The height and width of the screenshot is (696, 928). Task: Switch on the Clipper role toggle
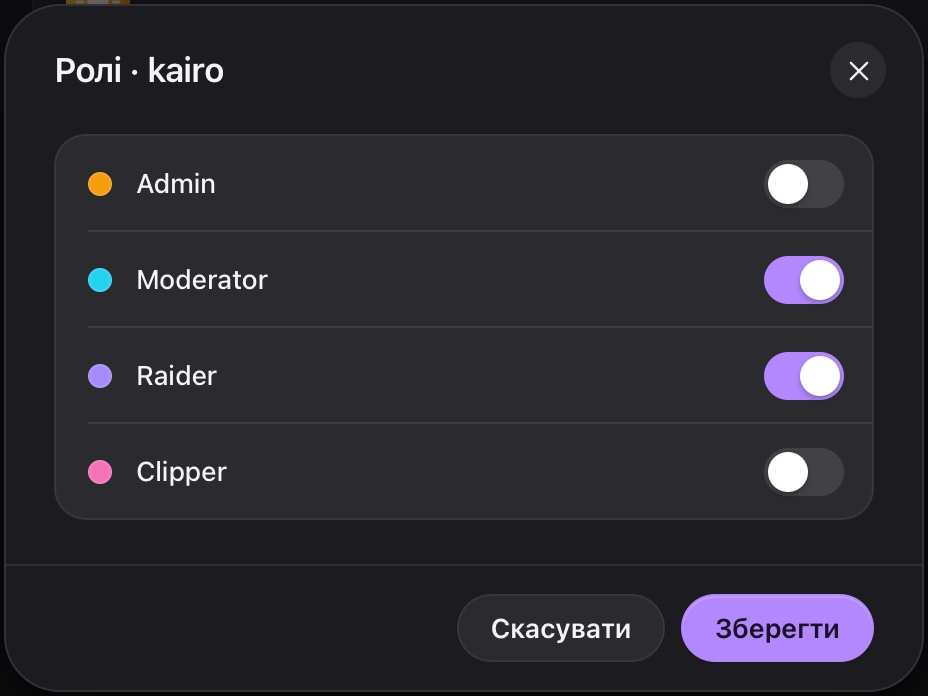tap(804, 472)
